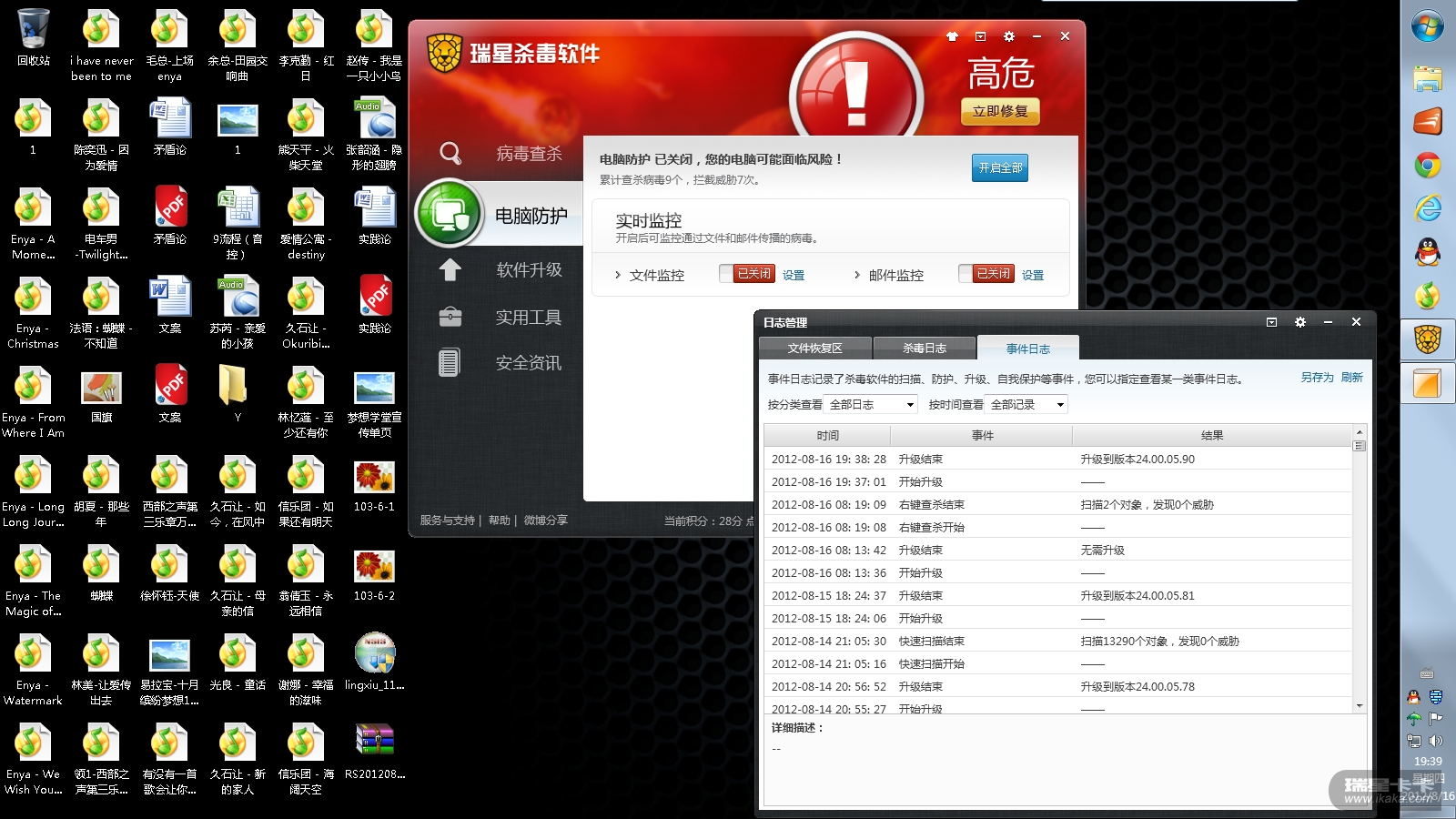Click the 立即修复 button

coord(1000,111)
